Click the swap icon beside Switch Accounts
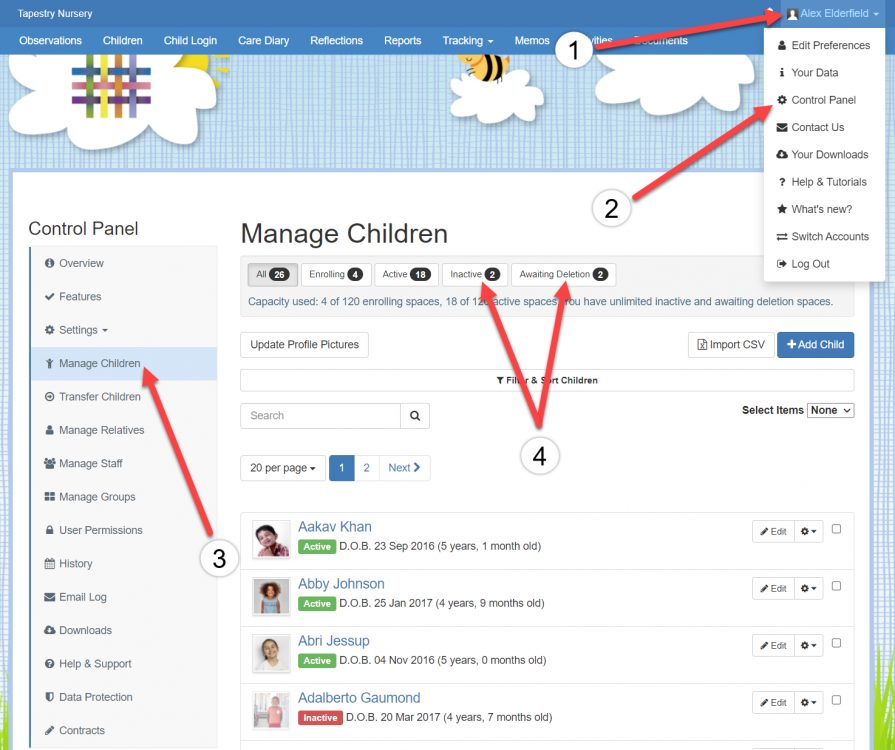The height and width of the screenshot is (750, 895). (x=782, y=236)
